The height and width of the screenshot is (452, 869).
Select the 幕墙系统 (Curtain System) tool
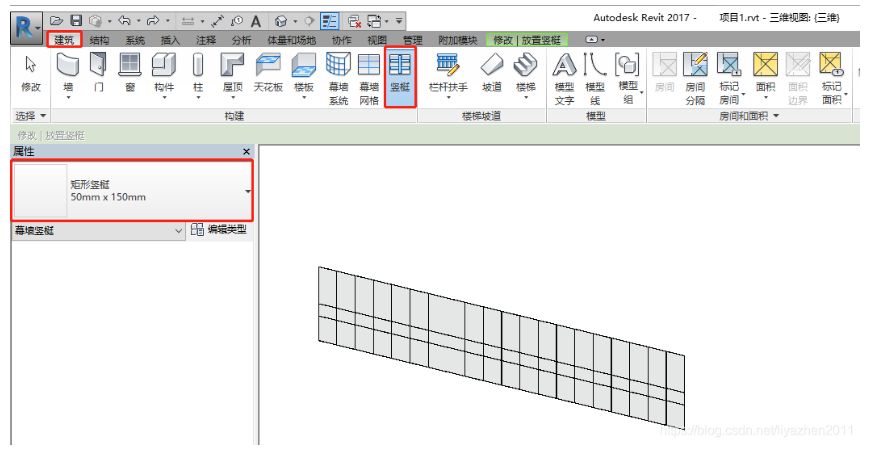[338, 78]
